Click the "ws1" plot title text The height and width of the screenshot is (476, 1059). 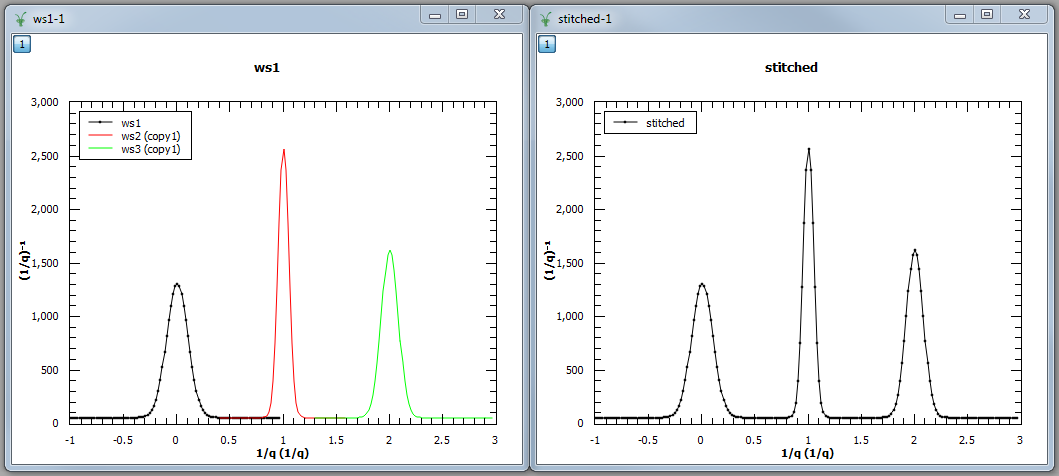point(266,68)
